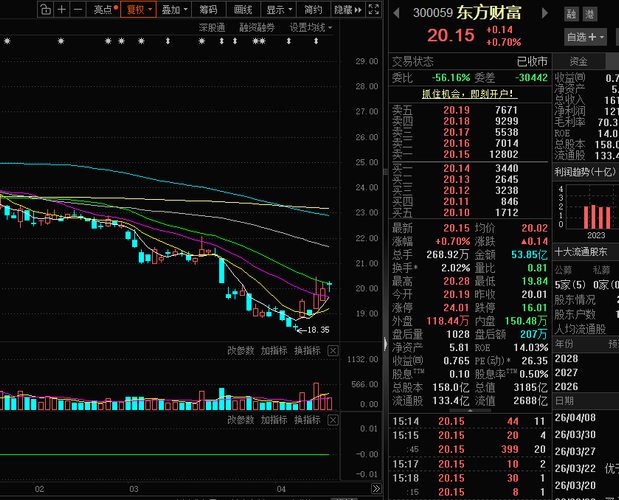Click 改参数 in the bottom indicator panel
This screenshot has width=619, height=500.
pyautogui.click(x=240, y=420)
